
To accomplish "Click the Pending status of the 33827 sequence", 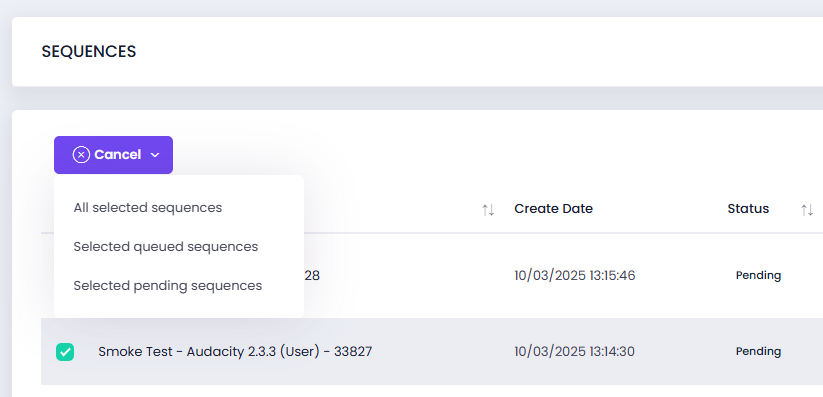I will [x=758, y=351].
